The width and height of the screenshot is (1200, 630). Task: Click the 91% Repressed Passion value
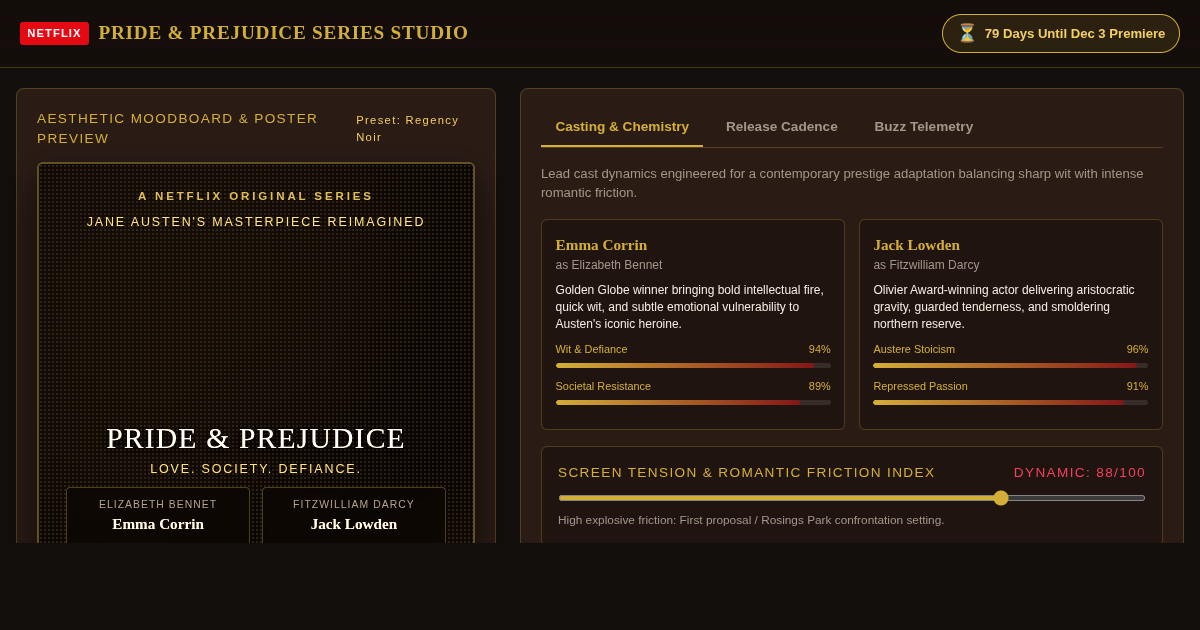click(x=1137, y=386)
